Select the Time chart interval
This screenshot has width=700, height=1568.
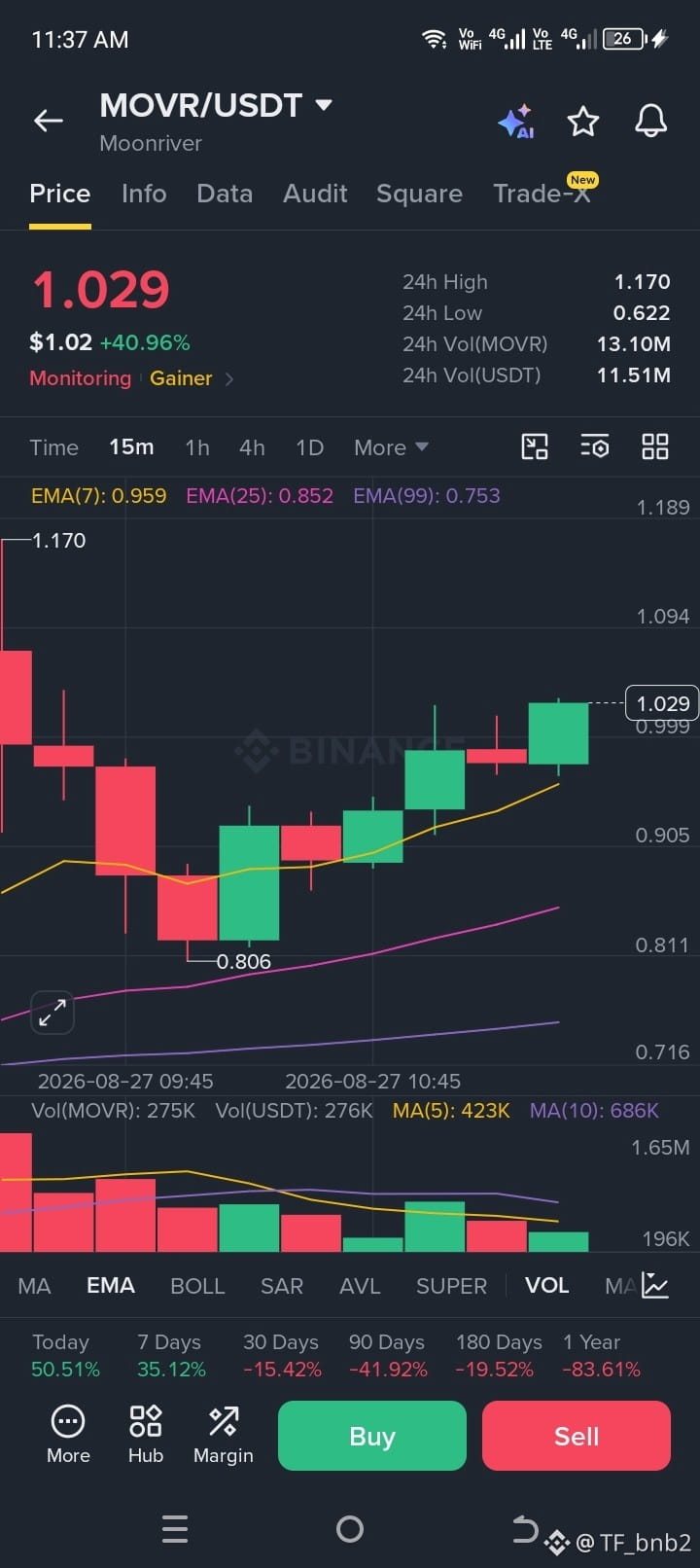(53, 447)
